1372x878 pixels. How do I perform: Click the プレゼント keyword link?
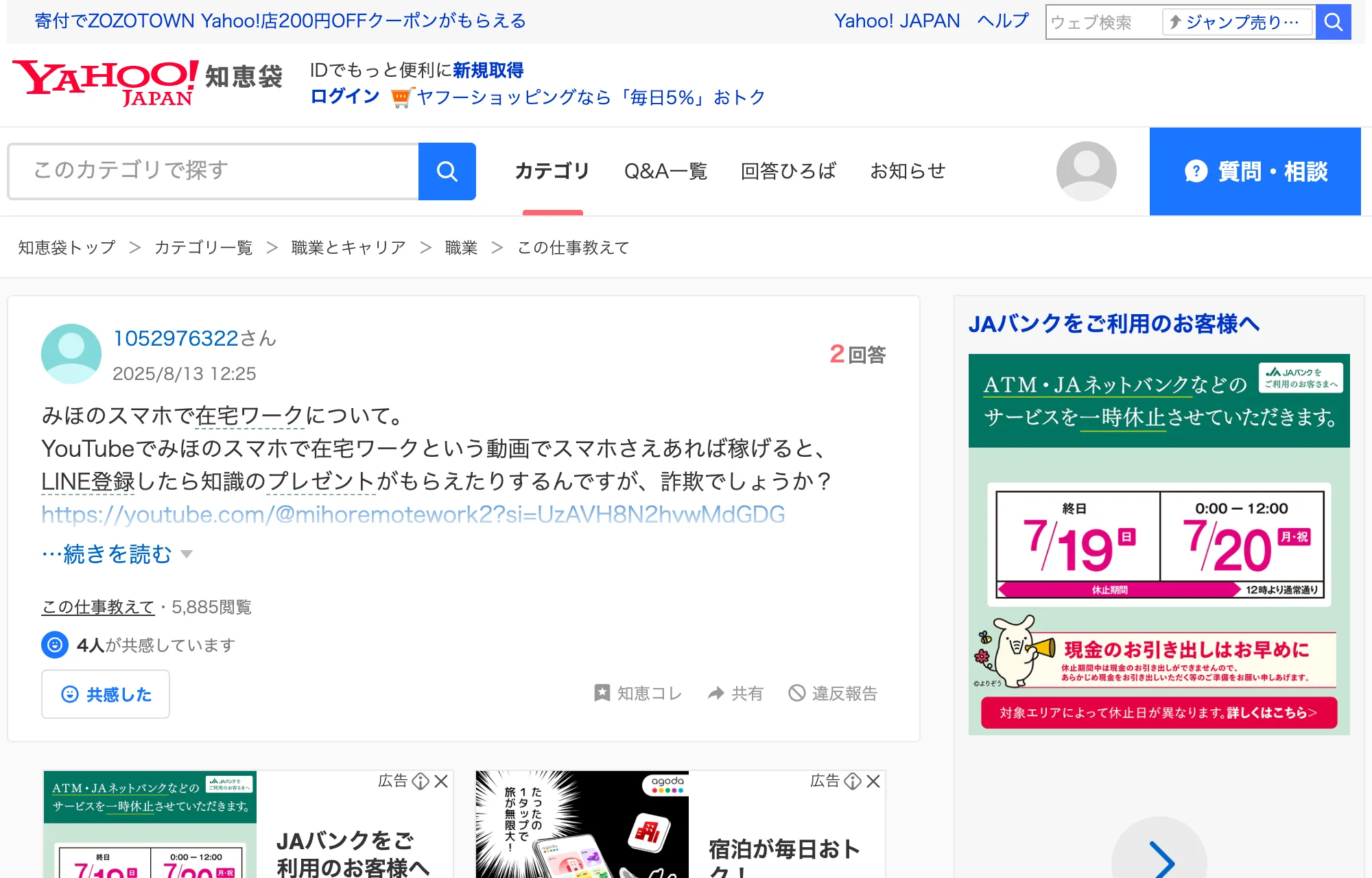coord(321,482)
